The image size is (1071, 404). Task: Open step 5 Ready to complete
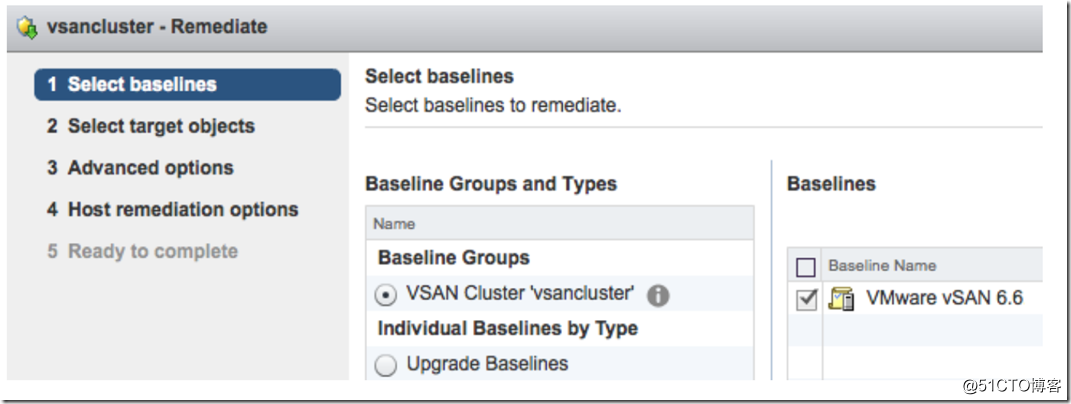(142, 251)
